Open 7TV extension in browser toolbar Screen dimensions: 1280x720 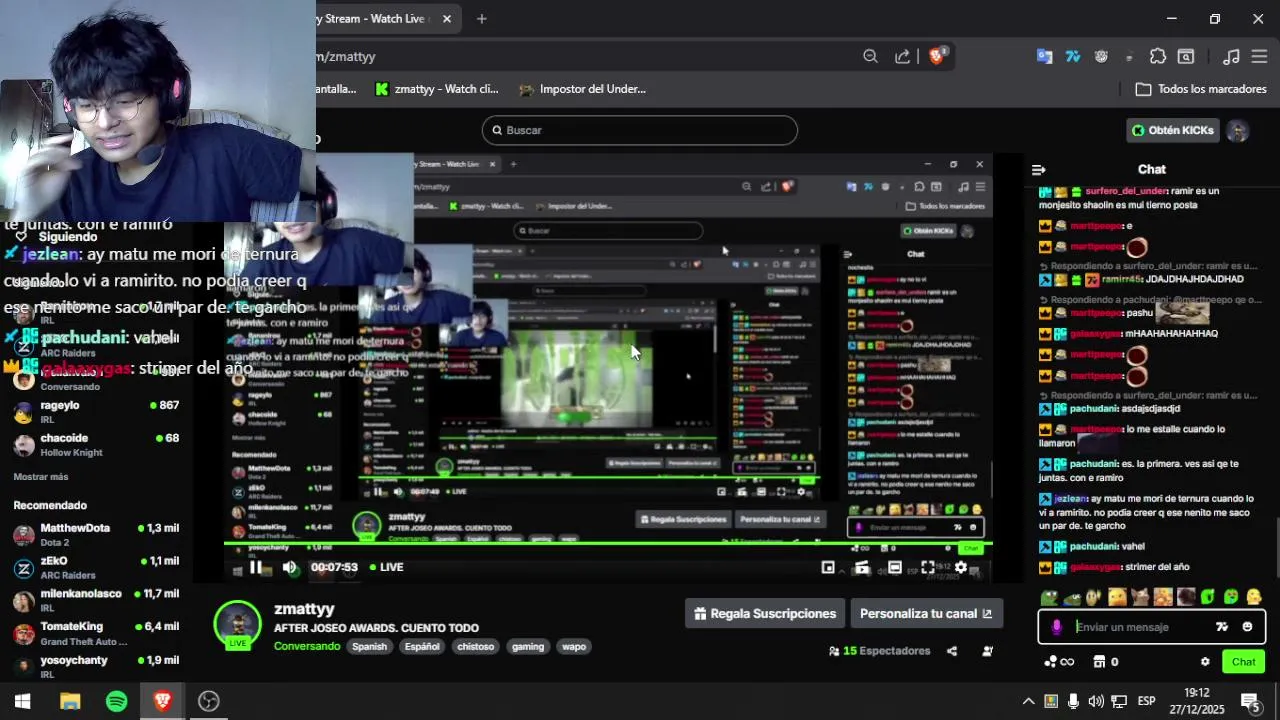1073,57
